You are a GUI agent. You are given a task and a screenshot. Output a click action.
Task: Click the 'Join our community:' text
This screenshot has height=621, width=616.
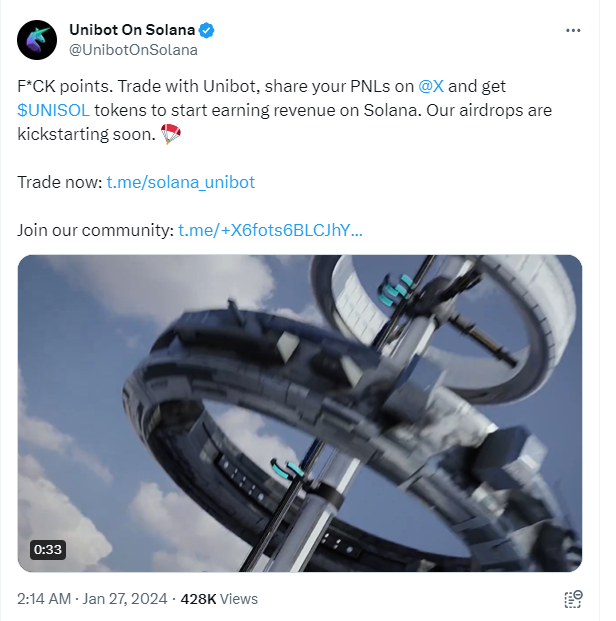95,230
